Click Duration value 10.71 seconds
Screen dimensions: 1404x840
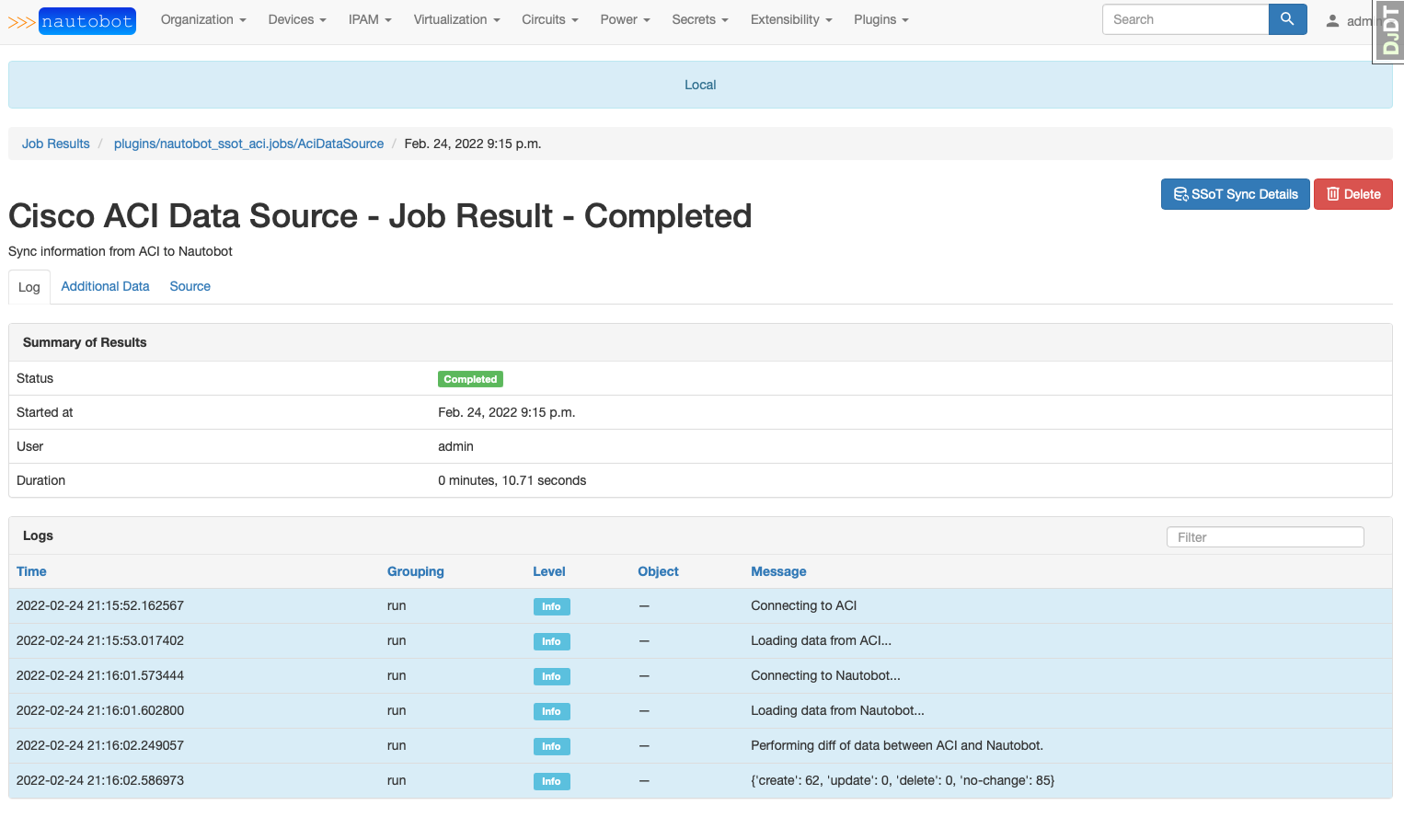pos(512,480)
